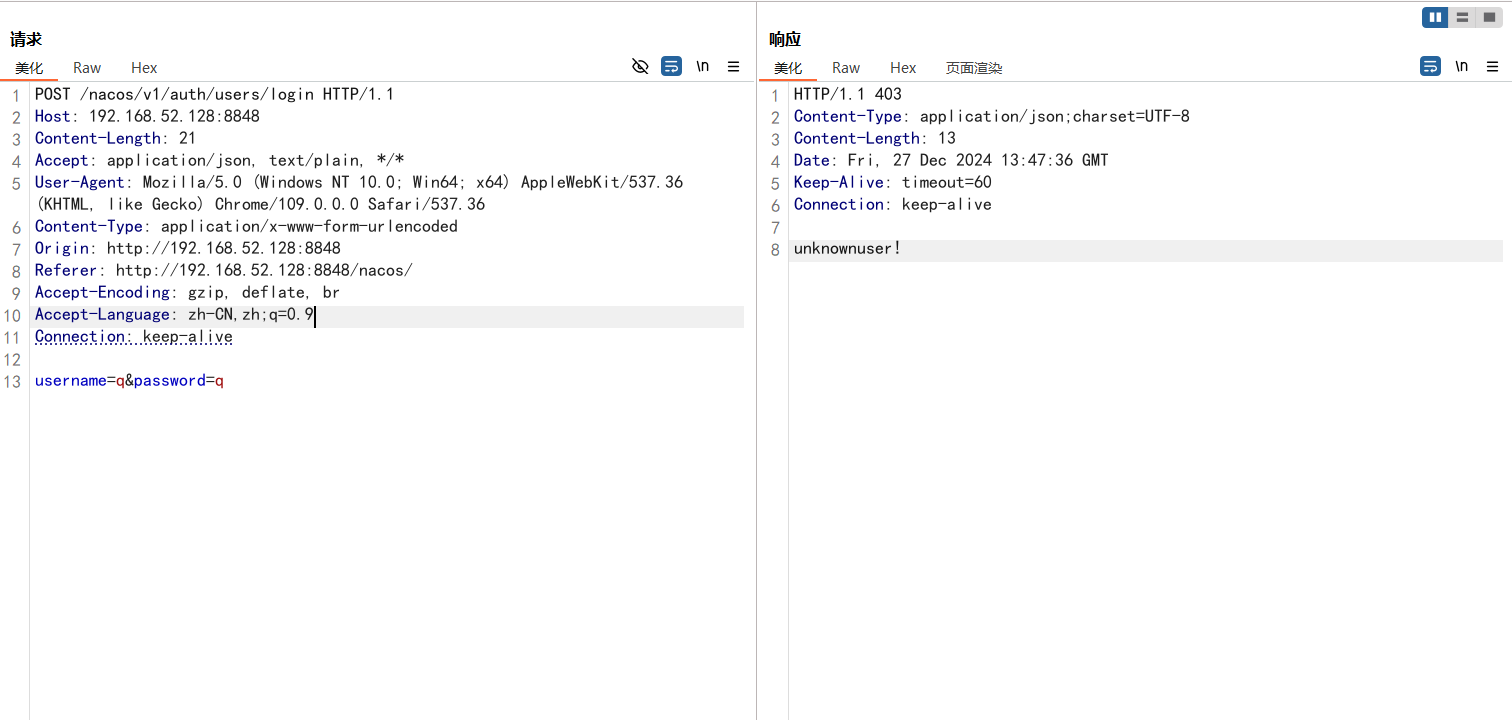The image size is (1512, 720).
Task: Click the response Content-Type application/json line
Action: pos(992,116)
